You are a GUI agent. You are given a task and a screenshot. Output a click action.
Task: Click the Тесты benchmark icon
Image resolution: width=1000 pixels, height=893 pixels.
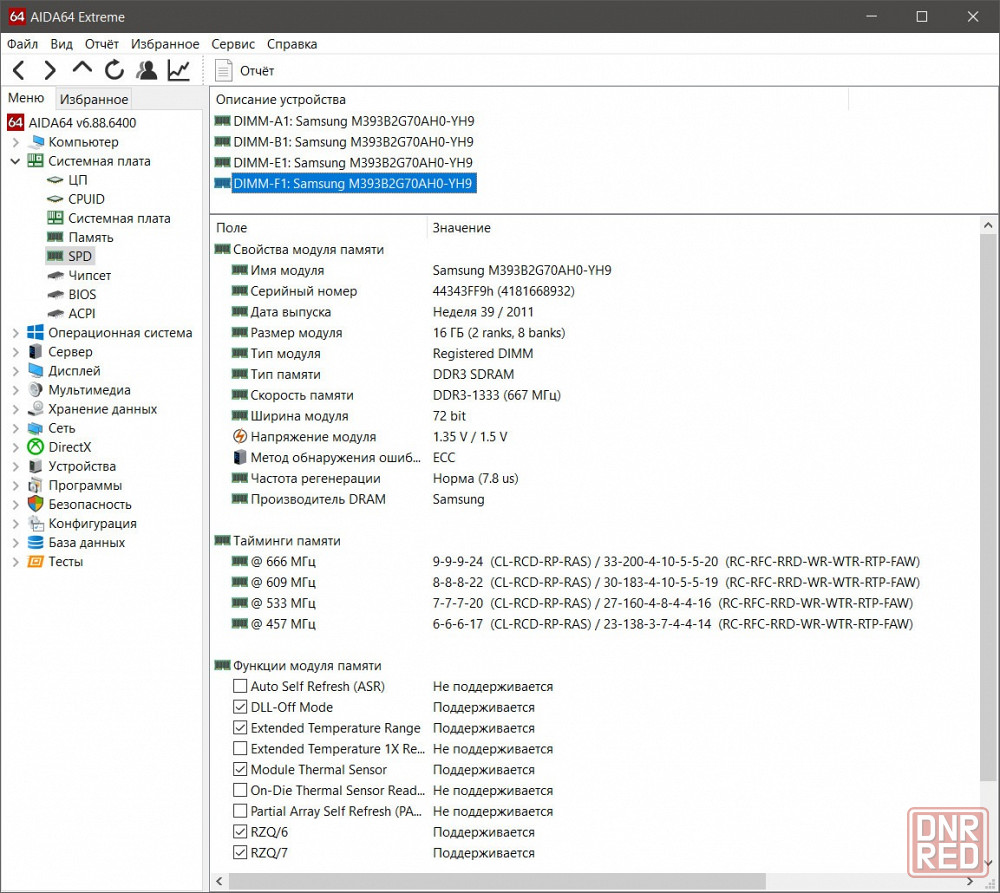click(36, 561)
